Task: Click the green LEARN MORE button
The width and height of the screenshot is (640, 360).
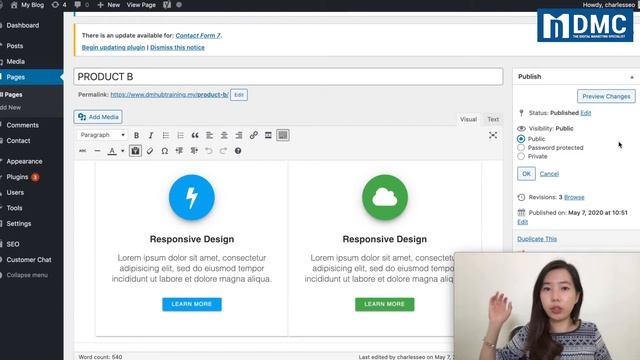Action: (384, 304)
